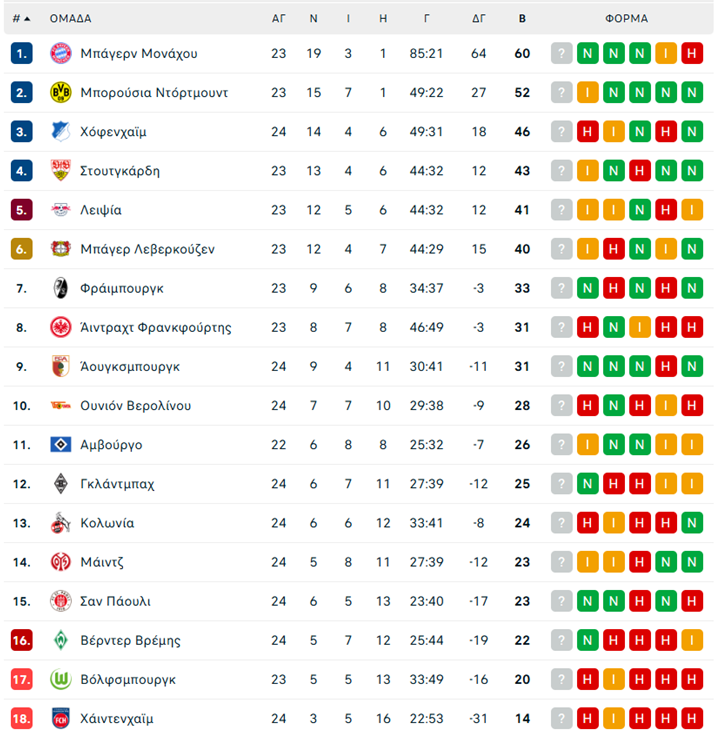Click the Borussia Dortmund club logo
Viewport: 722px width, 735px height.
[61, 92]
